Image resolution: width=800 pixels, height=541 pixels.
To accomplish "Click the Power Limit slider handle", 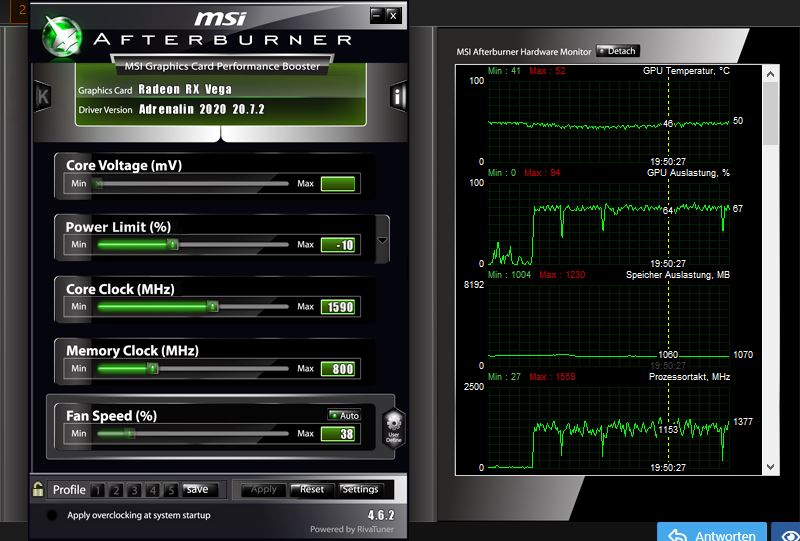I will 173,245.
